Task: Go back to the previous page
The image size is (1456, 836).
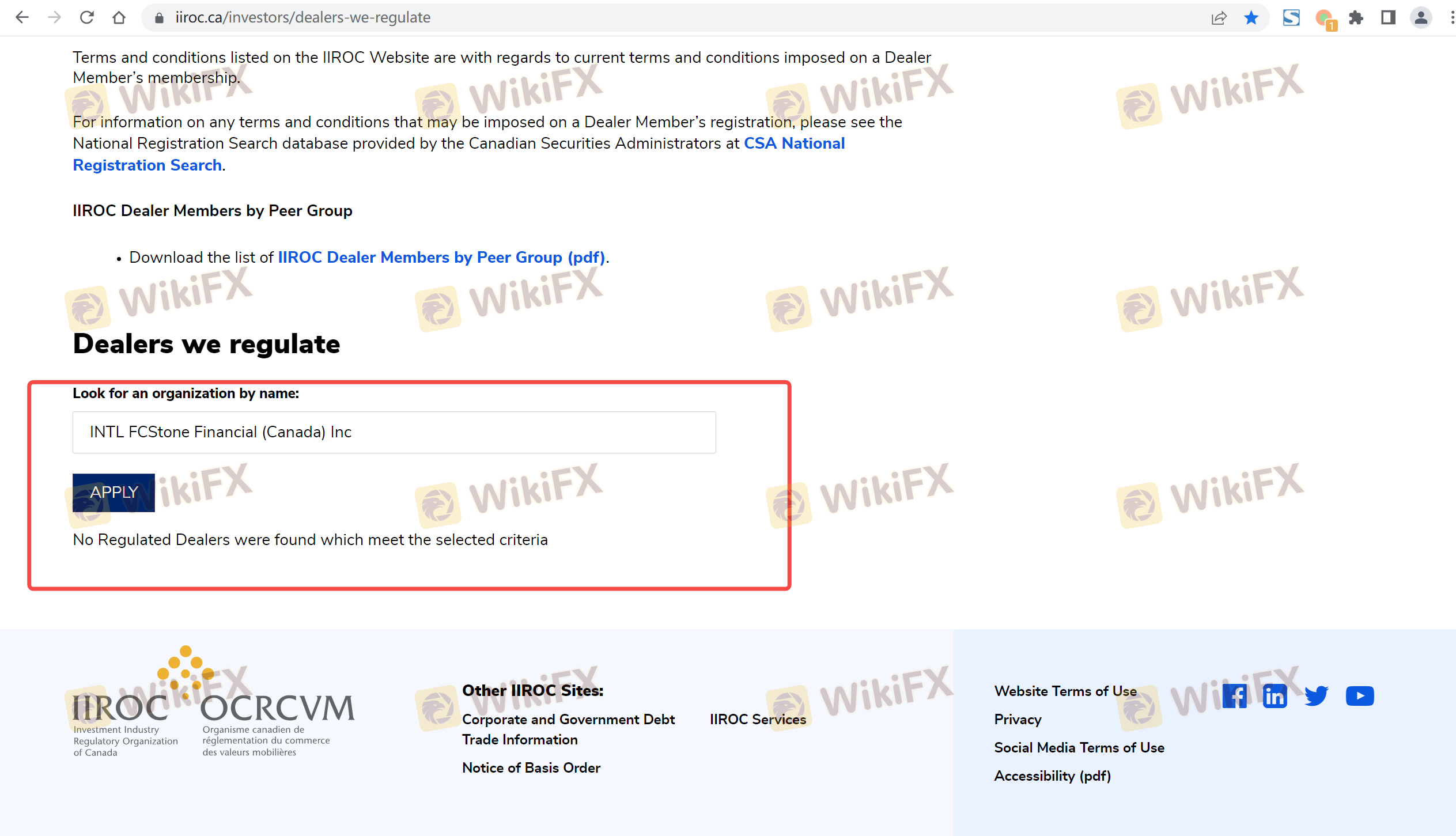Action: (22, 17)
